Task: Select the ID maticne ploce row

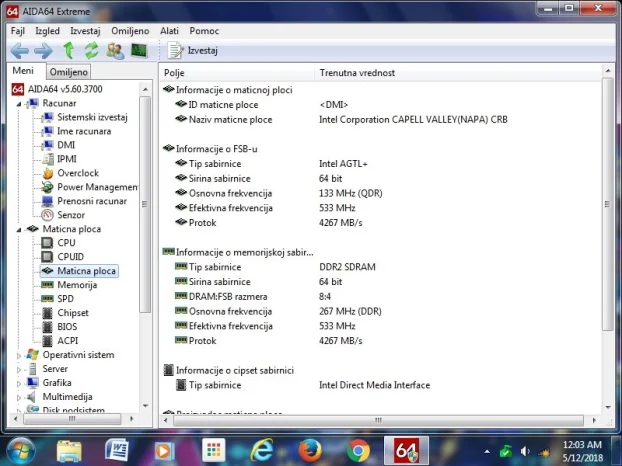Action: point(381,105)
